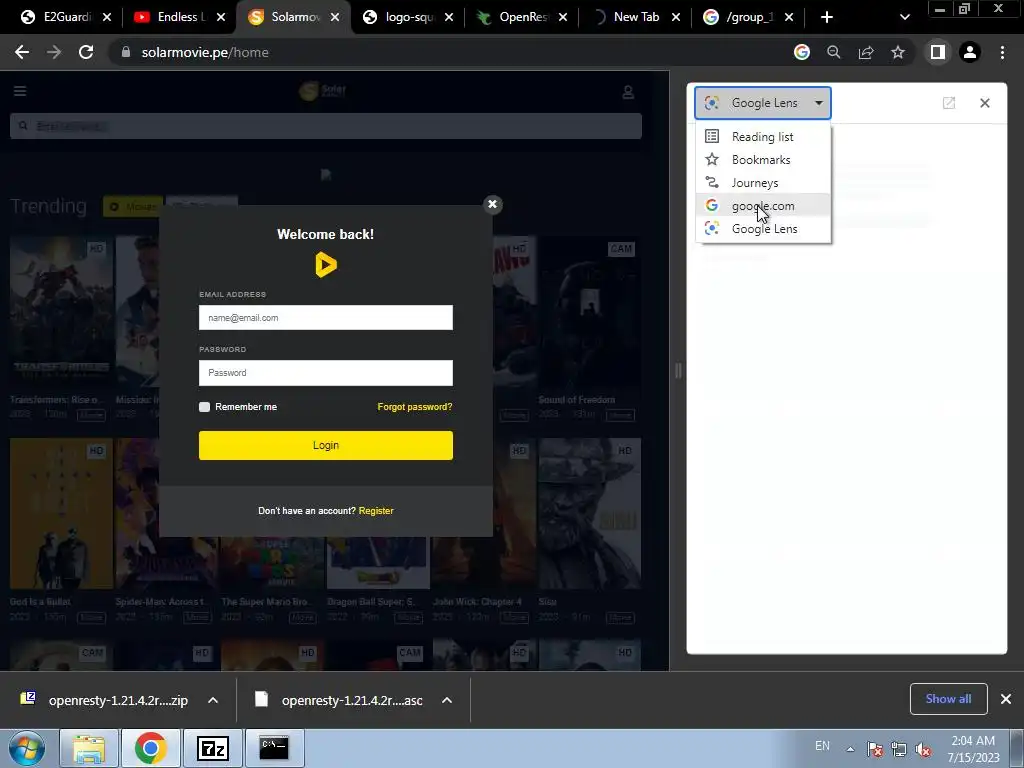Viewport: 1024px width, 768px height.
Task: Share this page via the share icon
Action: (866, 52)
